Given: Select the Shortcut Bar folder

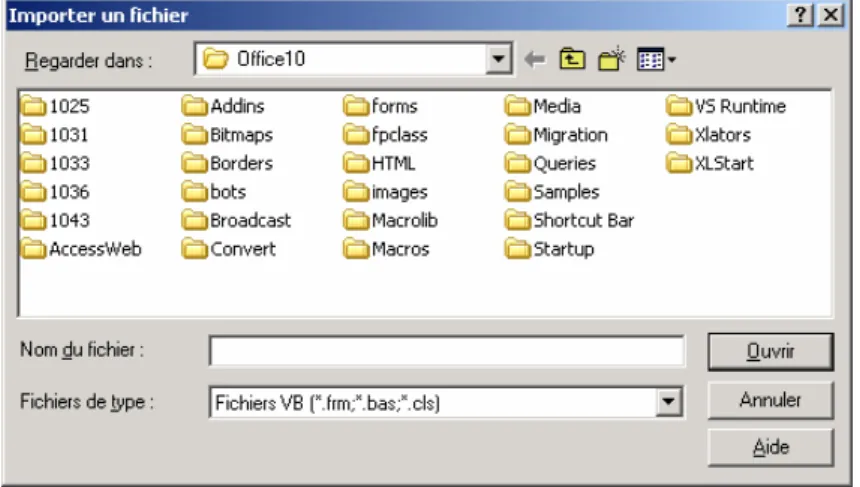Looking at the screenshot, I should click(x=570, y=220).
